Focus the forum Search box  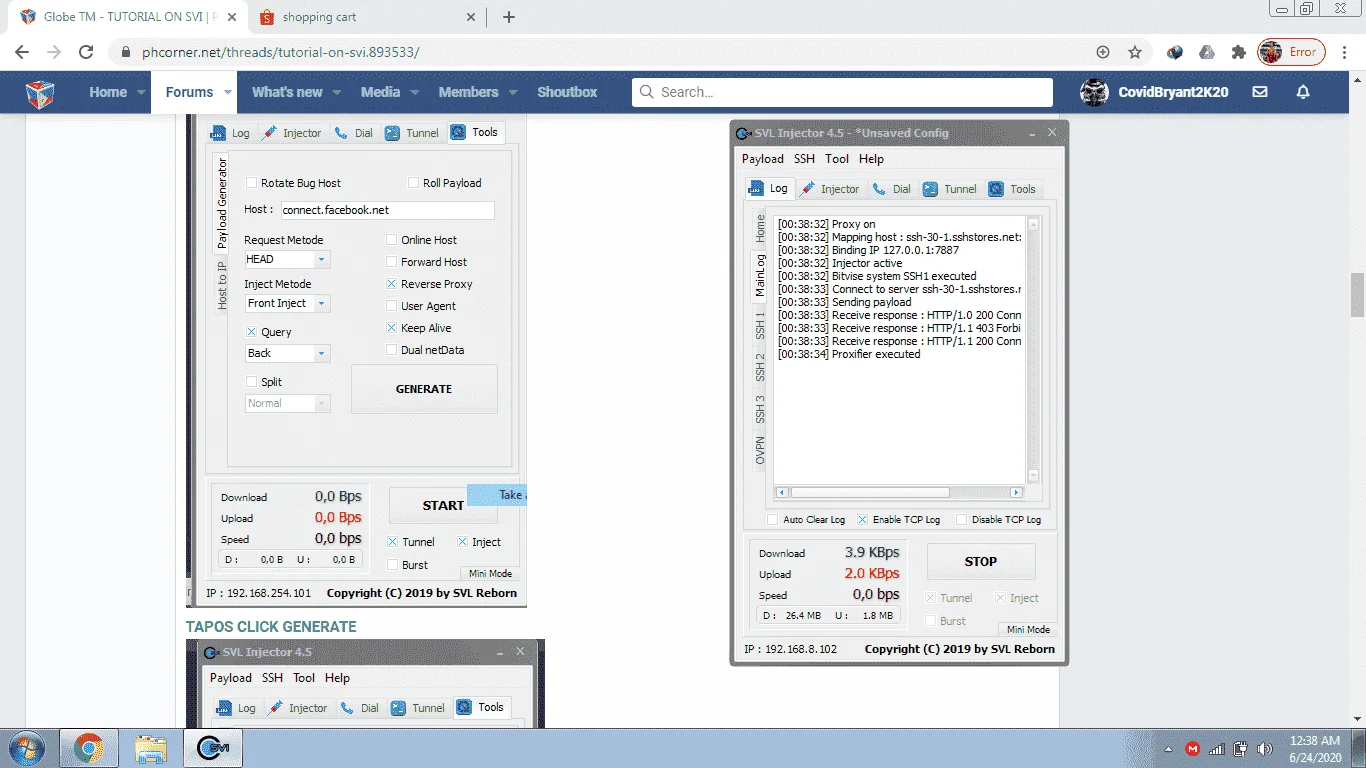(x=842, y=92)
